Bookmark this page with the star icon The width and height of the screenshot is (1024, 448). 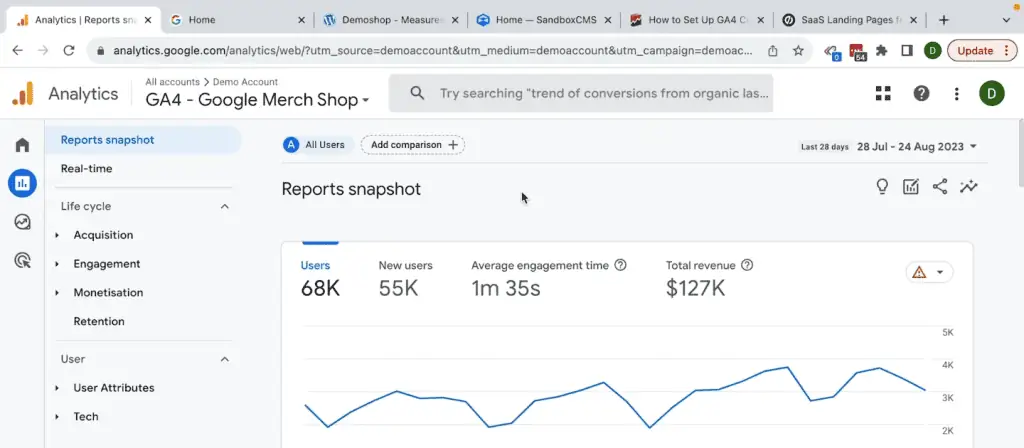click(x=797, y=50)
